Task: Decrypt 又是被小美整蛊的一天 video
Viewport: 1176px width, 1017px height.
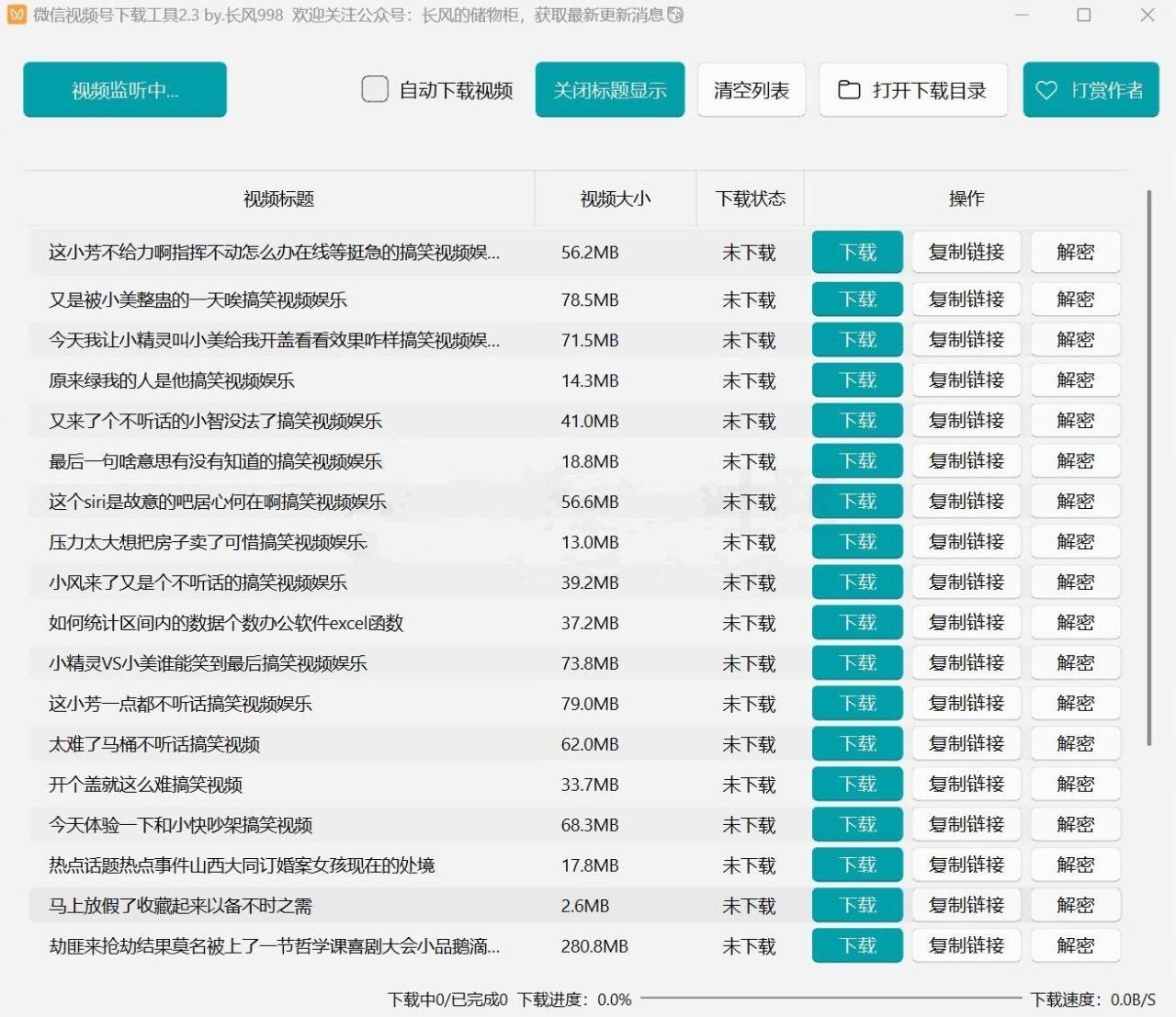Action: [1075, 299]
